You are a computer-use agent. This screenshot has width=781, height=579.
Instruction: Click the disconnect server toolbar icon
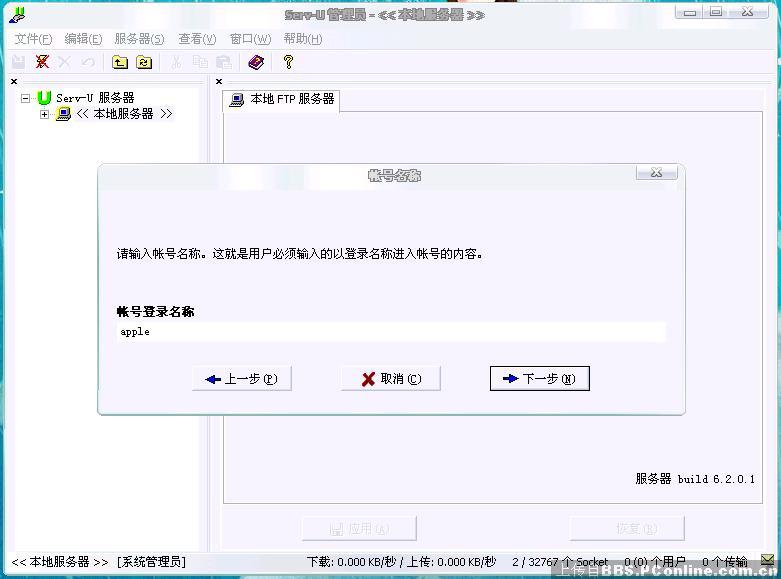[42, 62]
